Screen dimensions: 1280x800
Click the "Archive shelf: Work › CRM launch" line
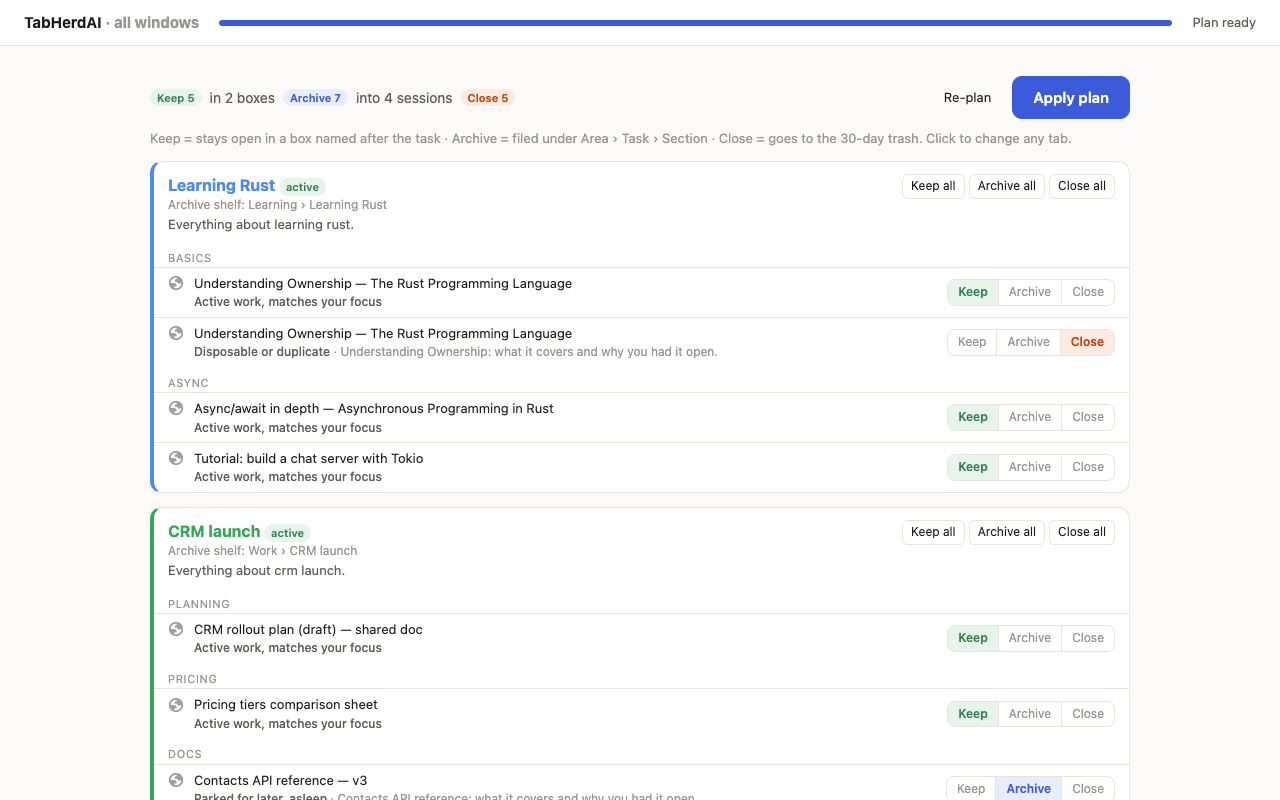tap(262, 551)
